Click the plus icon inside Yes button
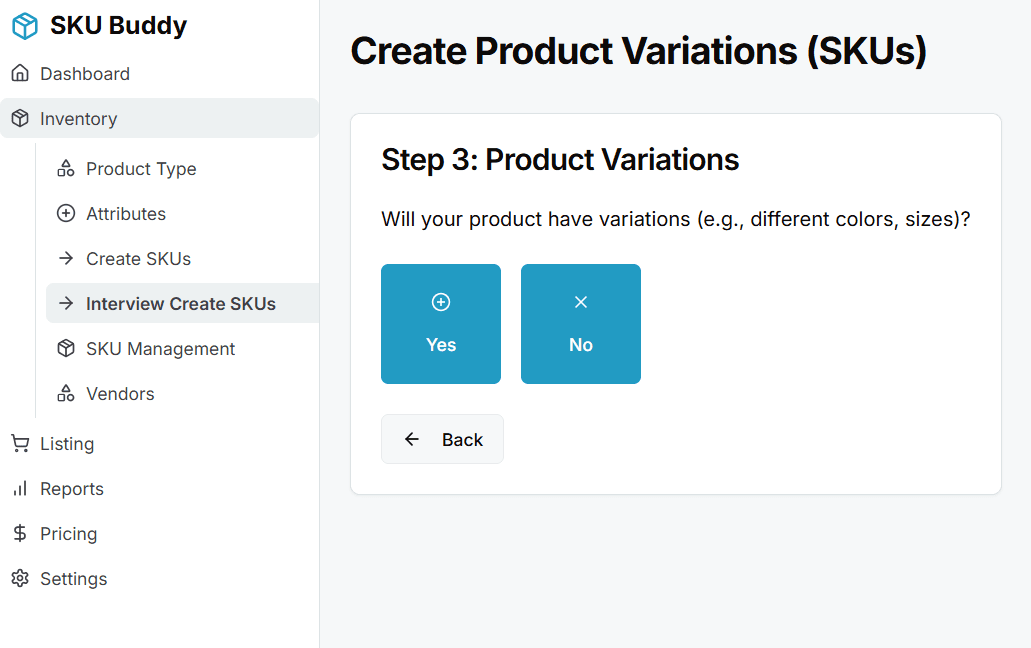This screenshot has width=1031, height=648. pyautogui.click(x=440, y=300)
